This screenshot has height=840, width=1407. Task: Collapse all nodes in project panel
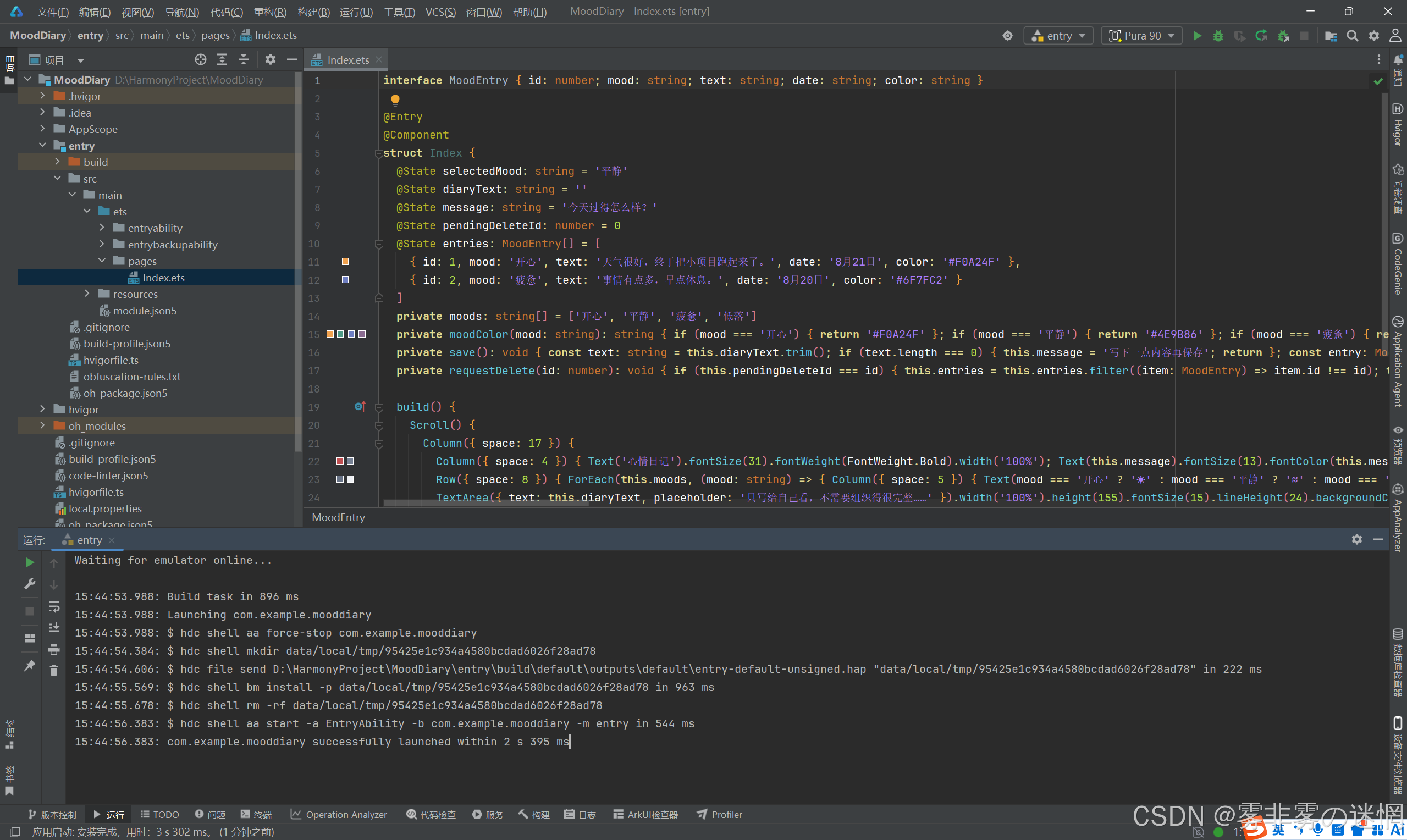coord(244,59)
